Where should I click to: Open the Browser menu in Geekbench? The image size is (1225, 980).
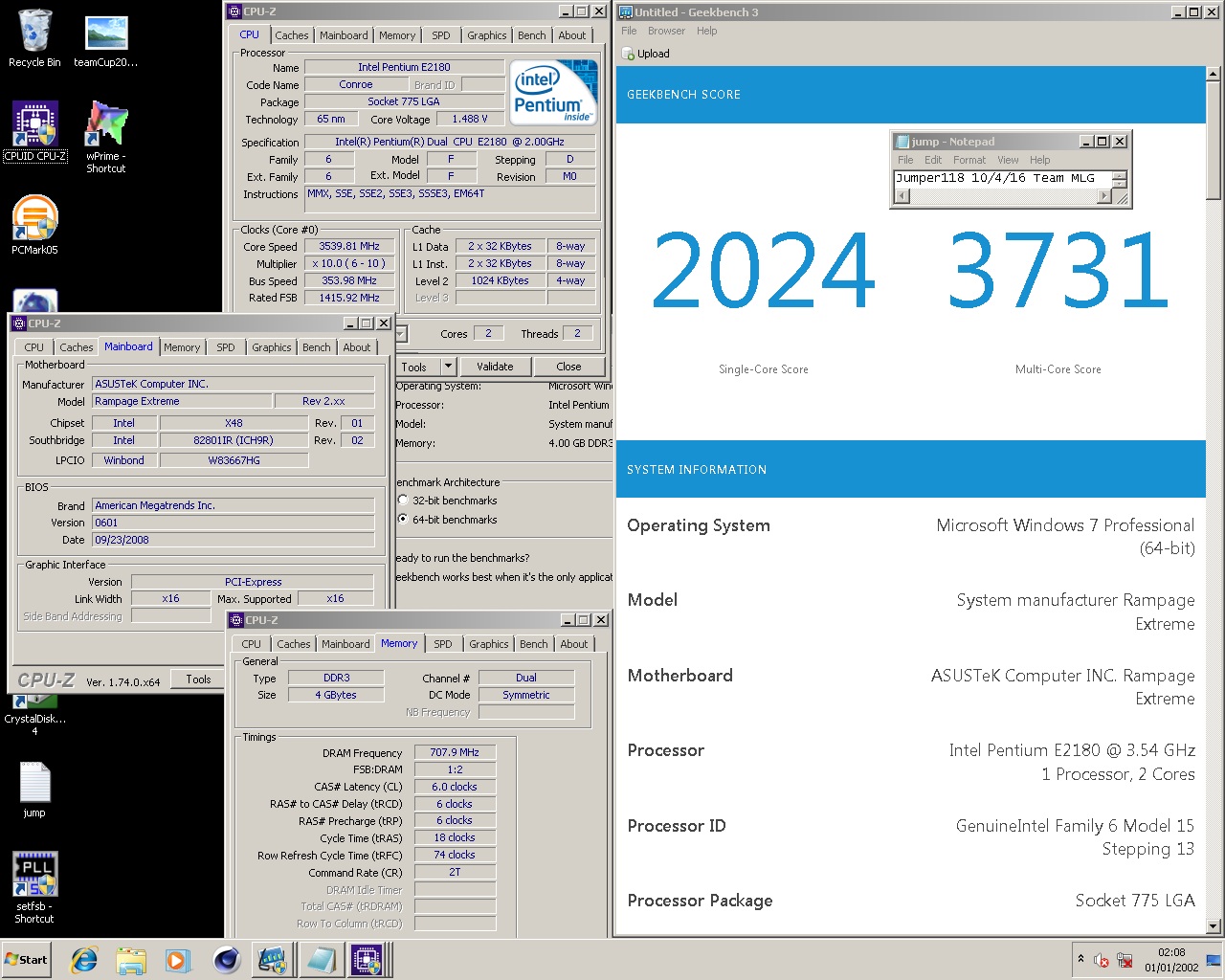pos(666,31)
